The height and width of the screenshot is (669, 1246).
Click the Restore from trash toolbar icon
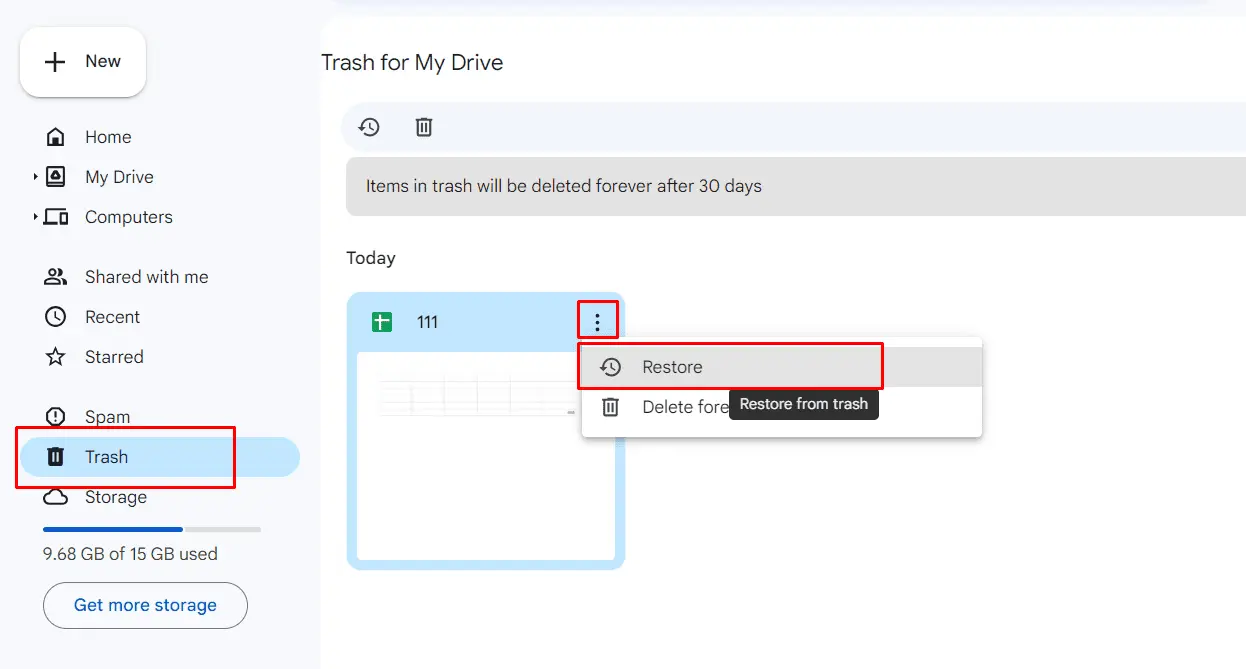[368, 127]
